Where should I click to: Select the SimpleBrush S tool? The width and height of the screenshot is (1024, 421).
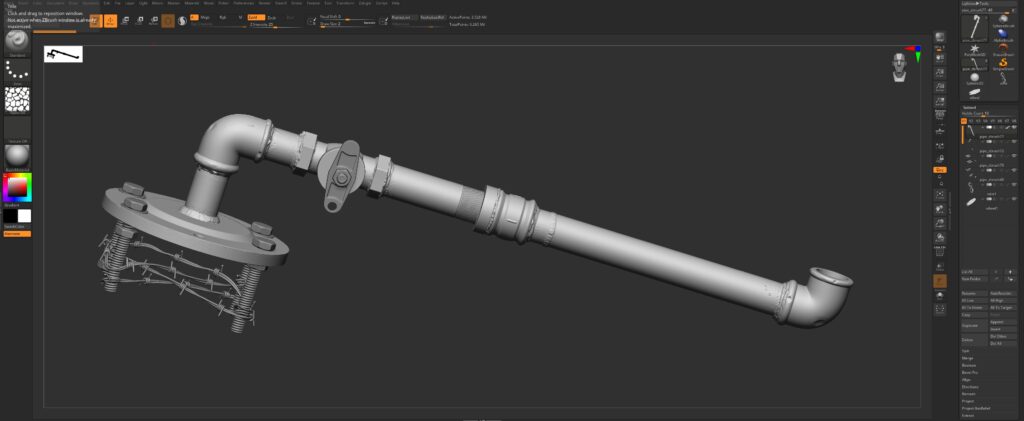click(x=1004, y=64)
